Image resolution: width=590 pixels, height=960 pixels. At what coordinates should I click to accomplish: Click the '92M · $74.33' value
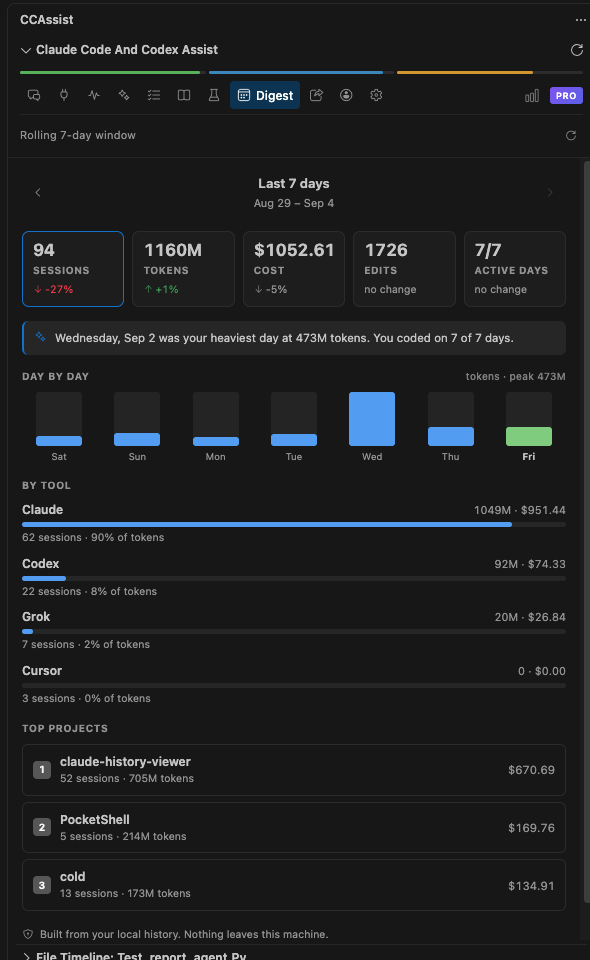pos(530,564)
